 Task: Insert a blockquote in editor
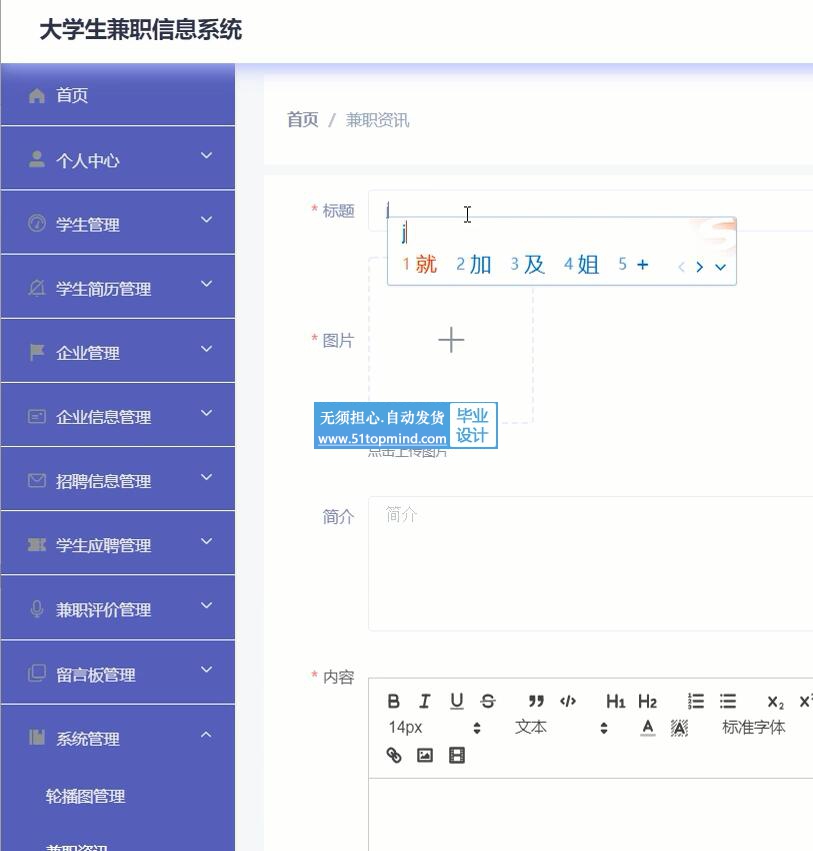(536, 701)
